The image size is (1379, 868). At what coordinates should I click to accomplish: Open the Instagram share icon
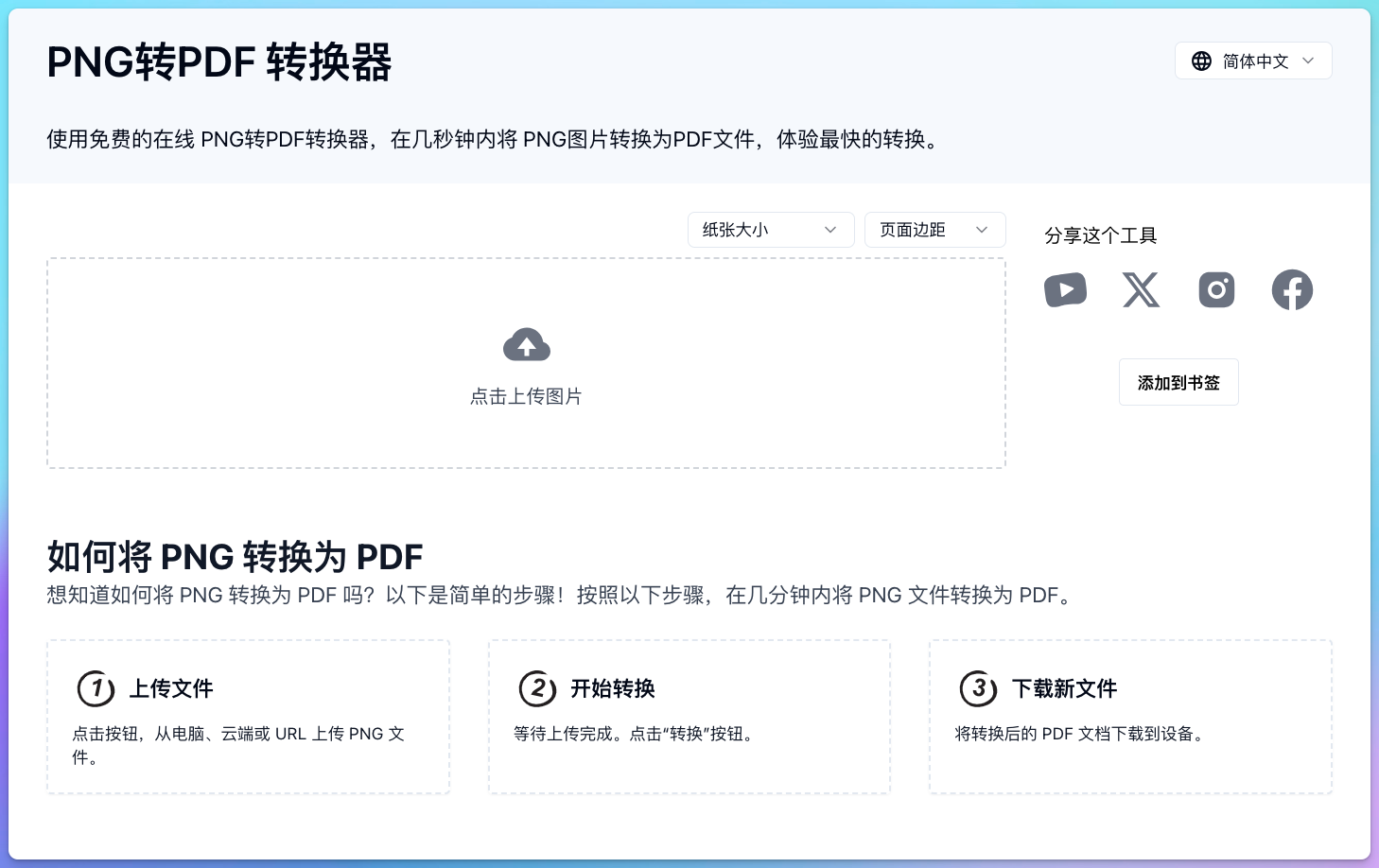[x=1216, y=290]
